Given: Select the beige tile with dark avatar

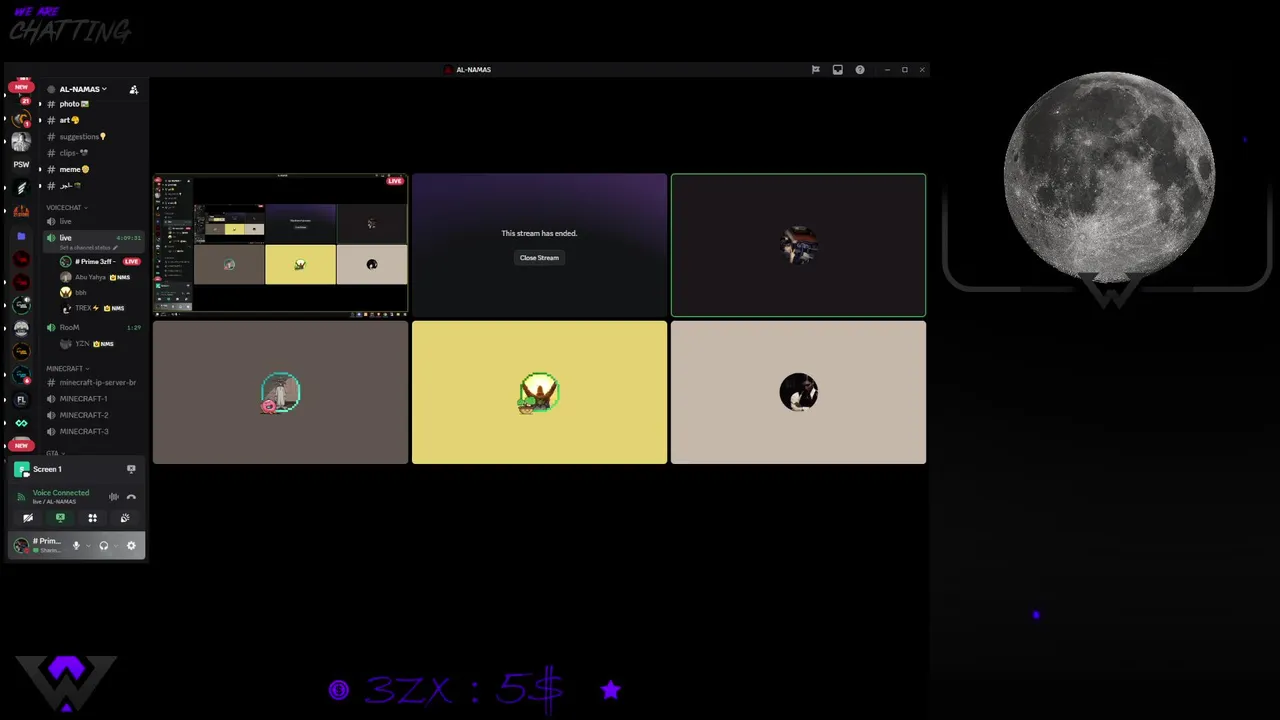Looking at the screenshot, I should [x=798, y=392].
